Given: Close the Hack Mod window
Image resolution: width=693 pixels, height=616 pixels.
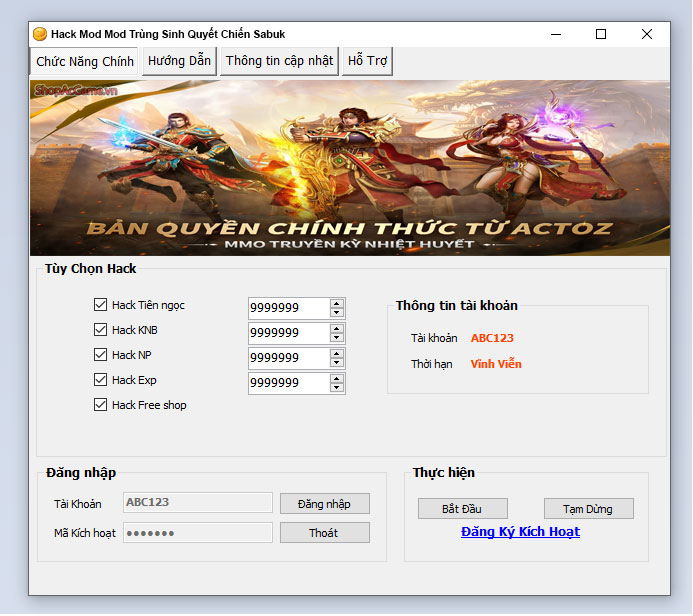Looking at the screenshot, I should pos(647,34).
